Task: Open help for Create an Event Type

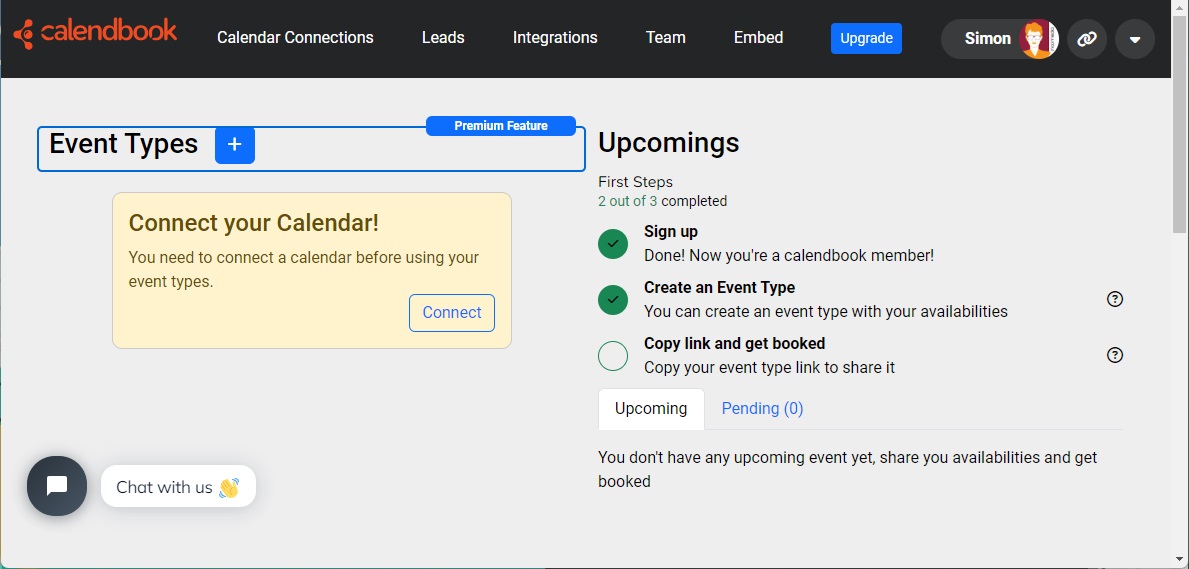Action: (x=1115, y=299)
